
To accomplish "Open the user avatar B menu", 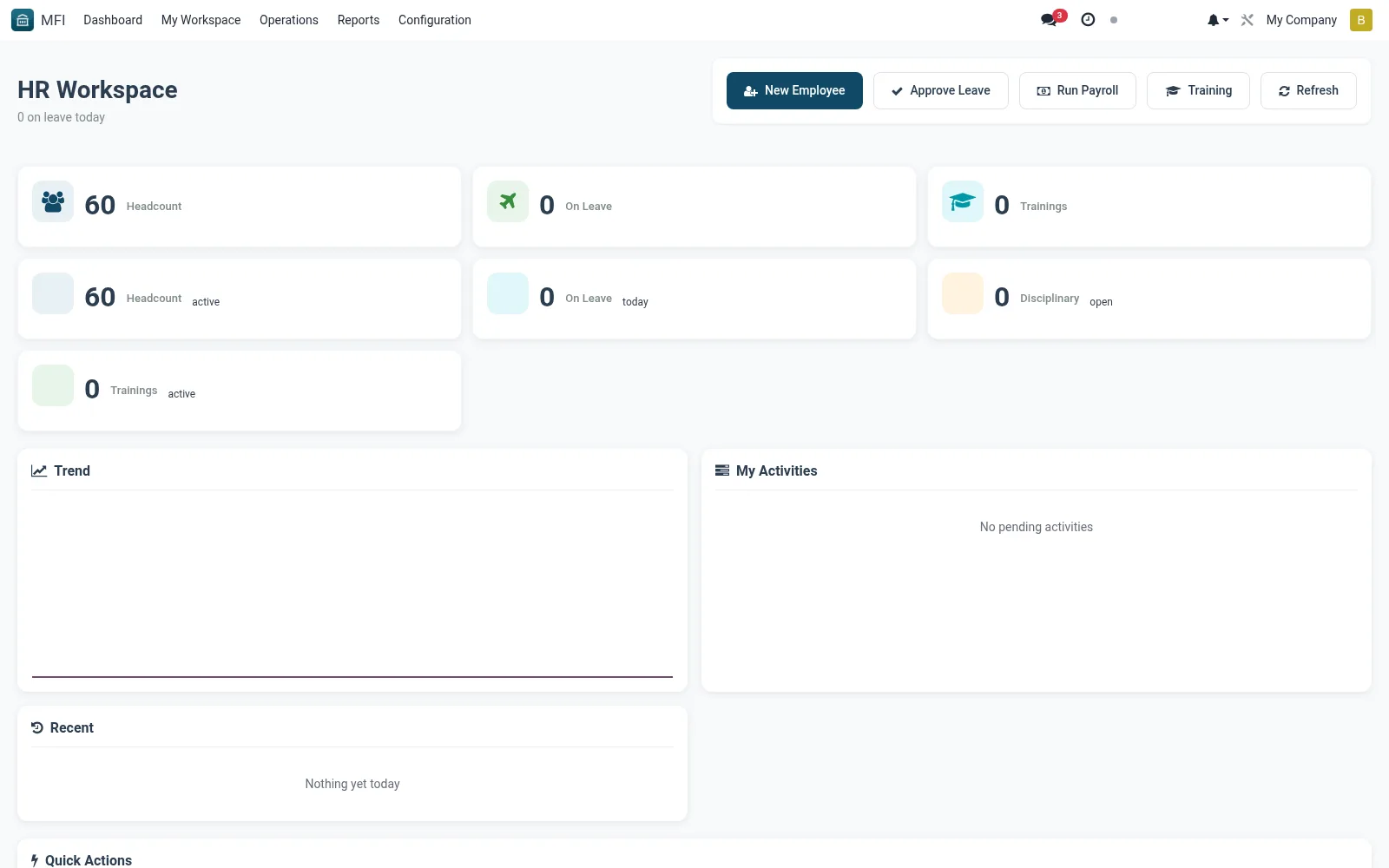I will (x=1360, y=20).
